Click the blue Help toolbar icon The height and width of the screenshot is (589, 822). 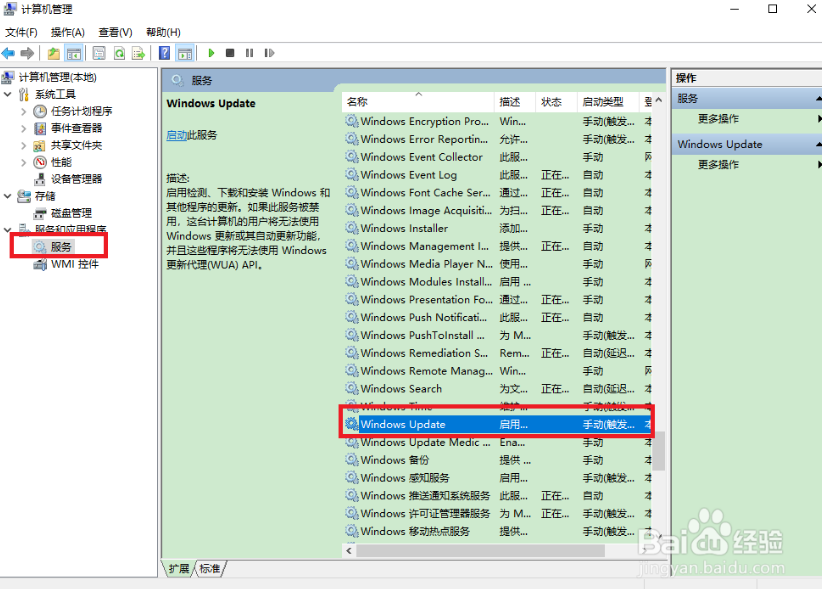point(162,53)
